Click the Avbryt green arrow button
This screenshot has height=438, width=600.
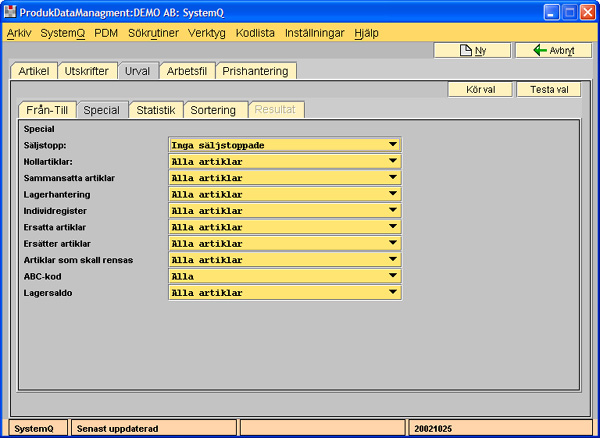(x=553, y=50)
